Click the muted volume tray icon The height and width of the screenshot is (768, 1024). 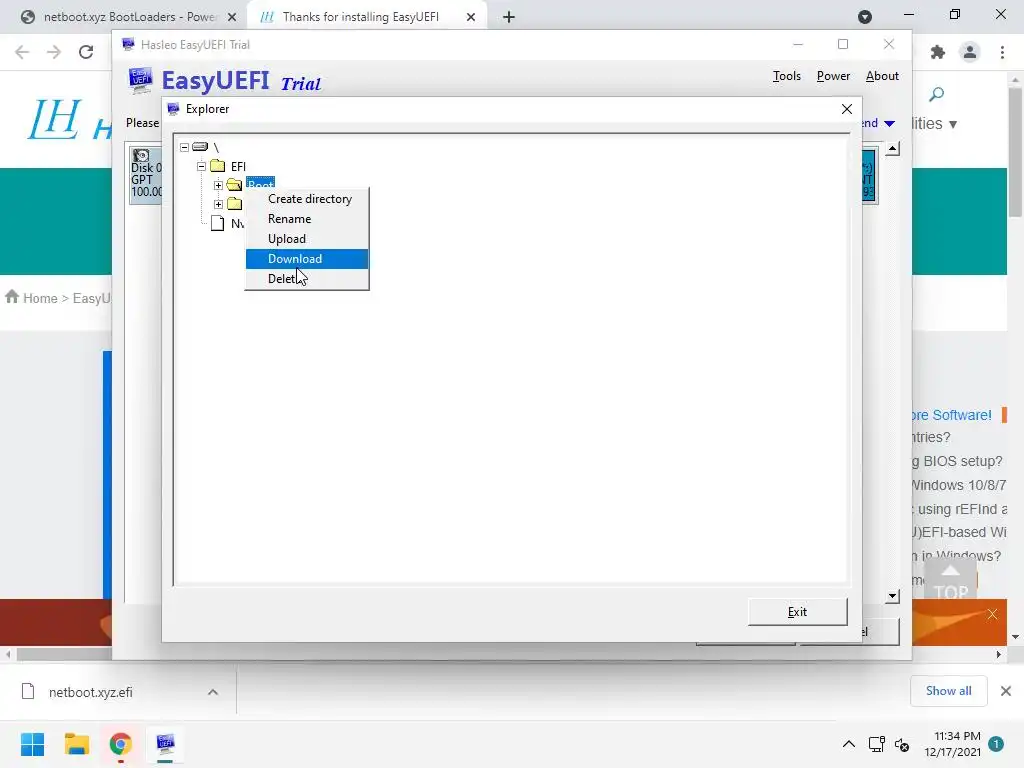[x=902, y=744]
